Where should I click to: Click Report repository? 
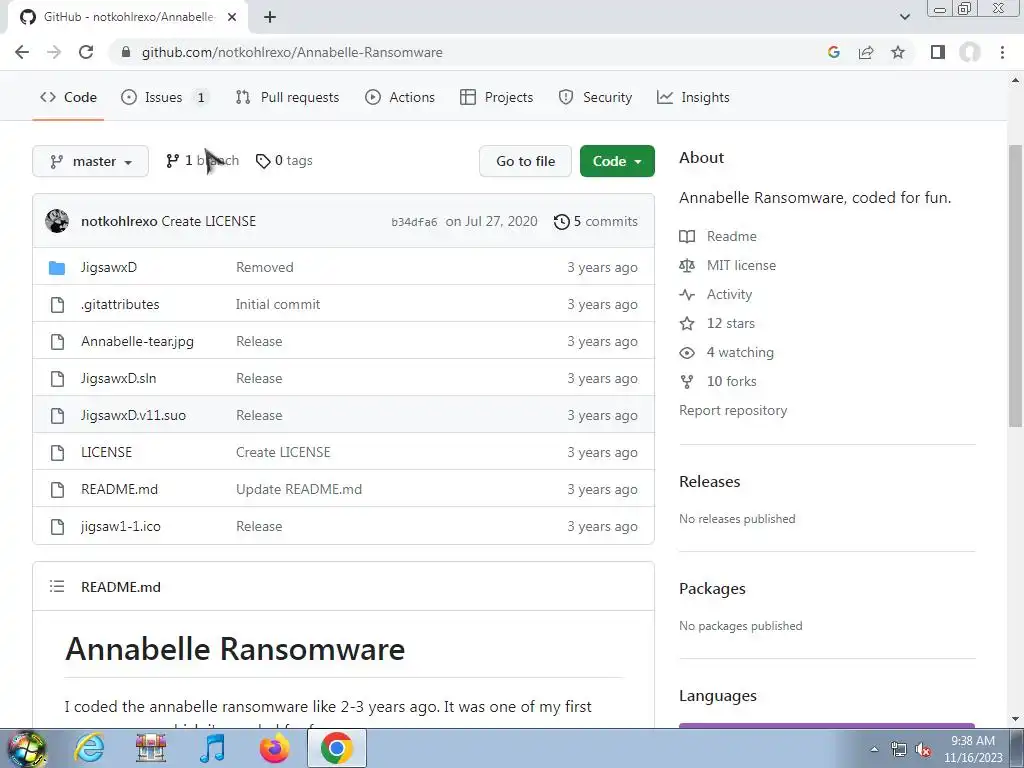tap(733, 410)
